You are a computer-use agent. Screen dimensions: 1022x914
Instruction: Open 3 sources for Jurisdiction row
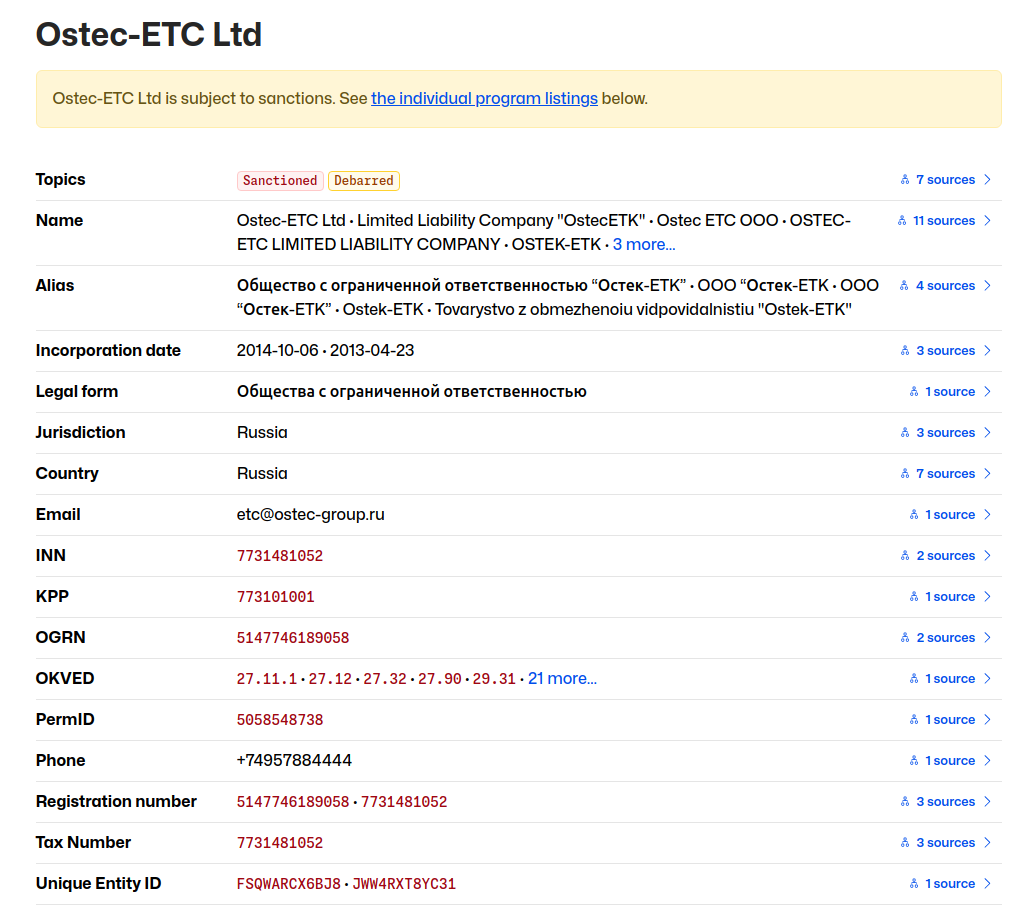pyautogui.click(x=945, y=433)
